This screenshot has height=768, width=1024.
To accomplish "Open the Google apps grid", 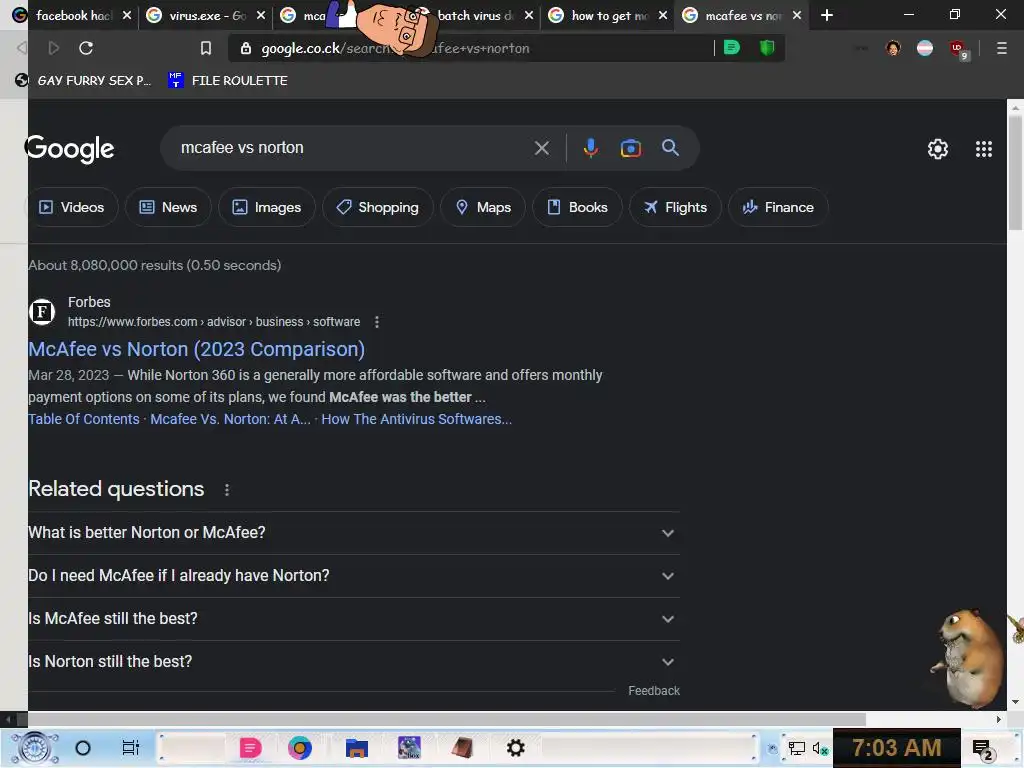I will [984, 149].
